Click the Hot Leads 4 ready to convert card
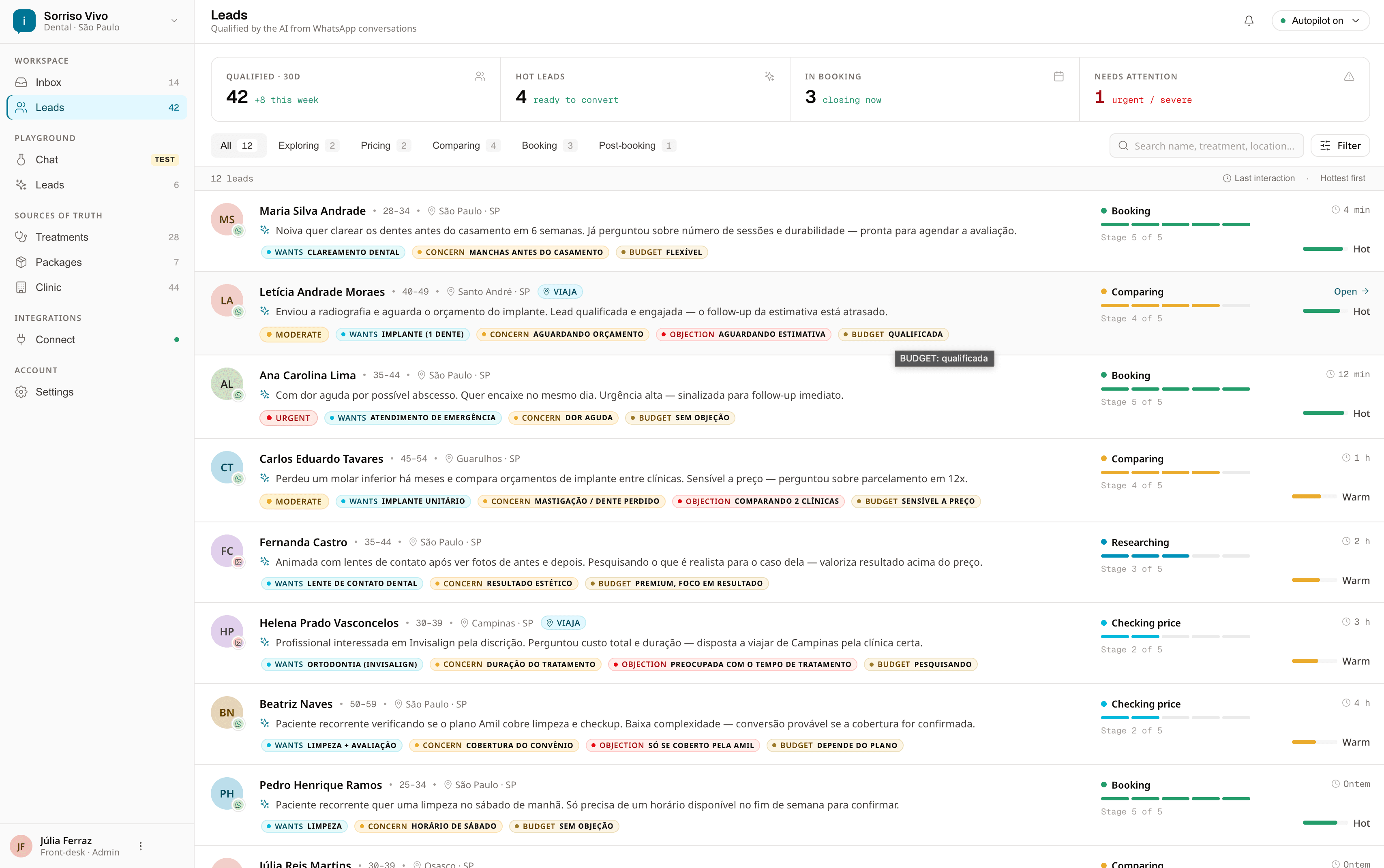Screen dimensions: 1384x868 (645, 89)
